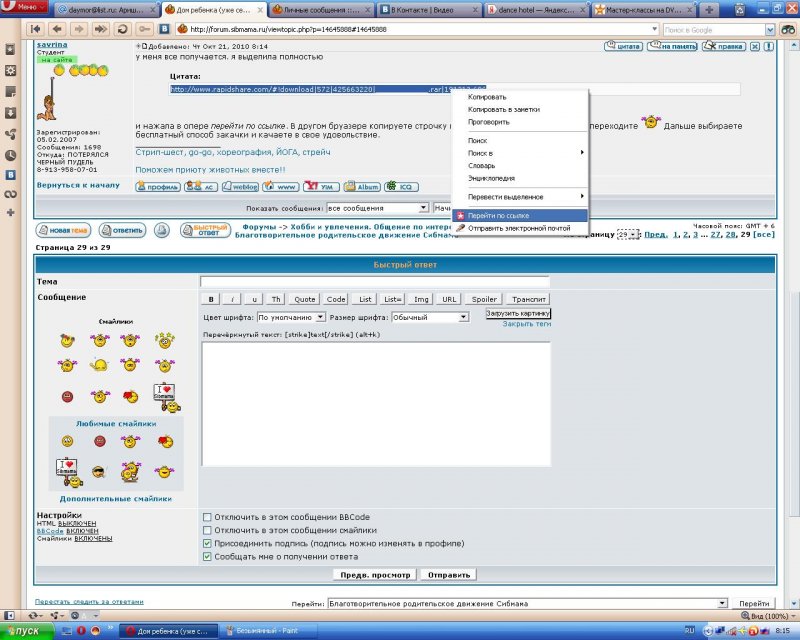Screen dimensions: 800x640
Task: Open the 'Размер шрифта' dropdown
Action: click(x=430, y=317)
